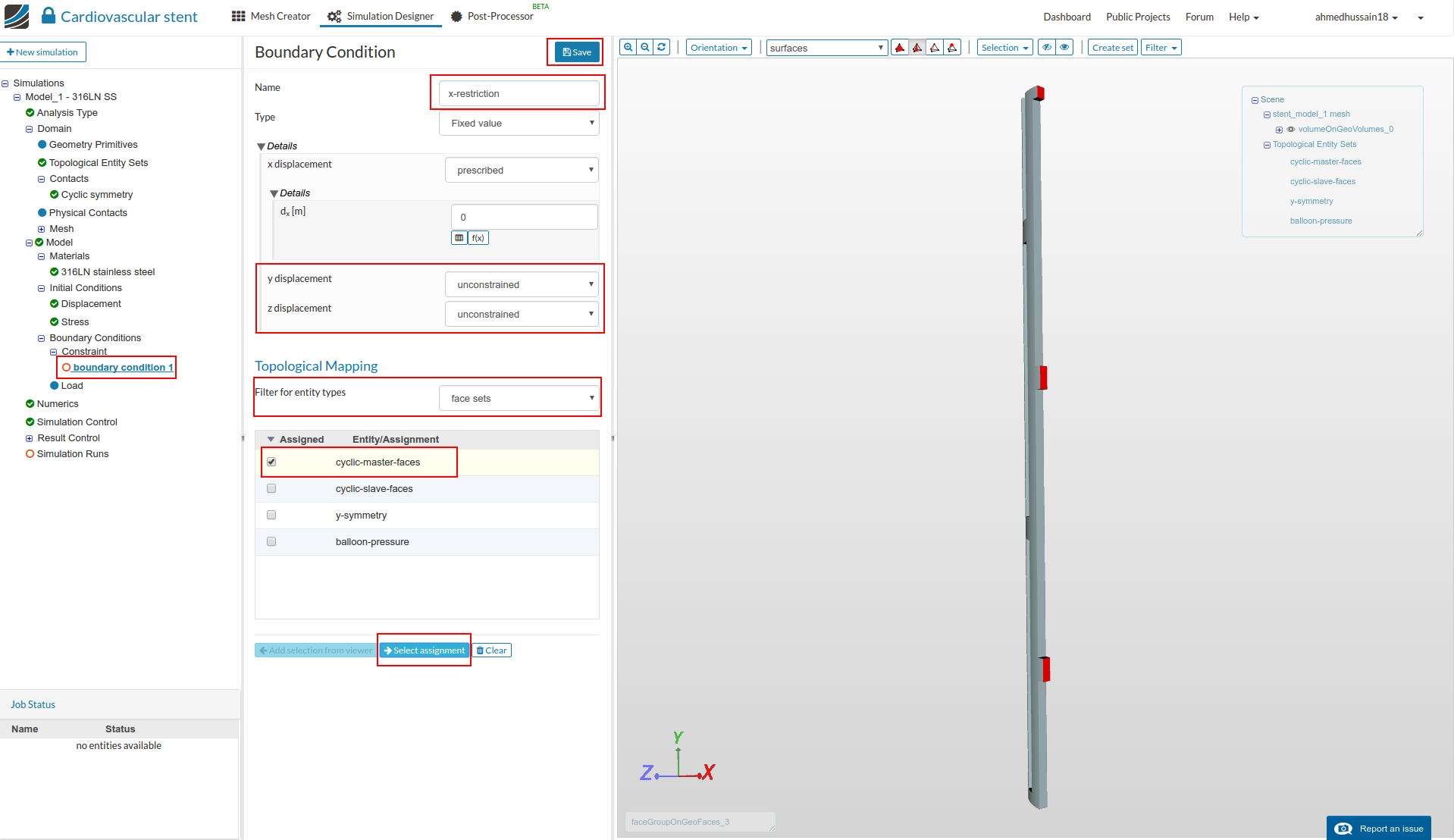
Task: Select the points render mode icon
Action: (952, 48)
